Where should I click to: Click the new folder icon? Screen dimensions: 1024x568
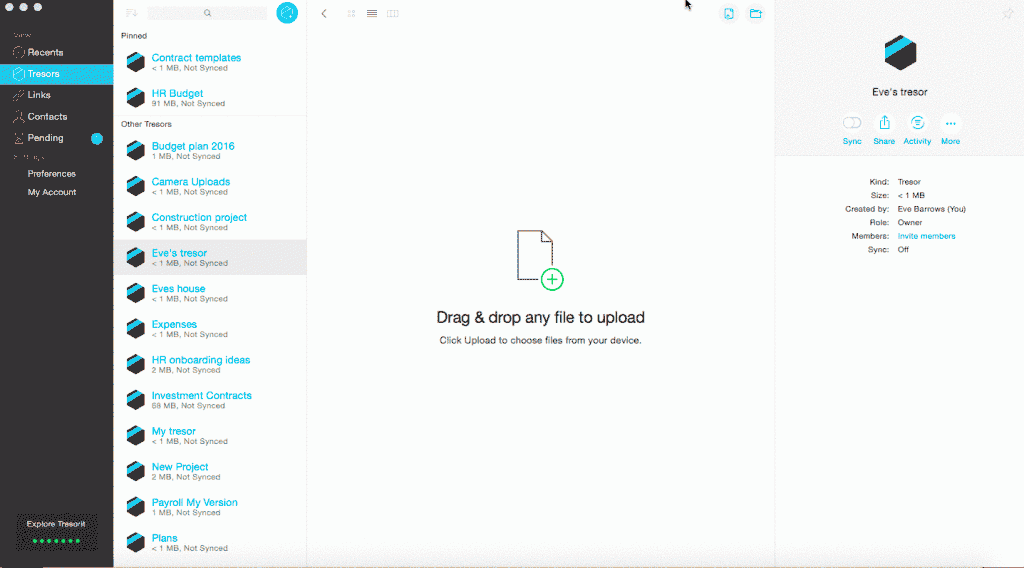click(x=756, y=13)
